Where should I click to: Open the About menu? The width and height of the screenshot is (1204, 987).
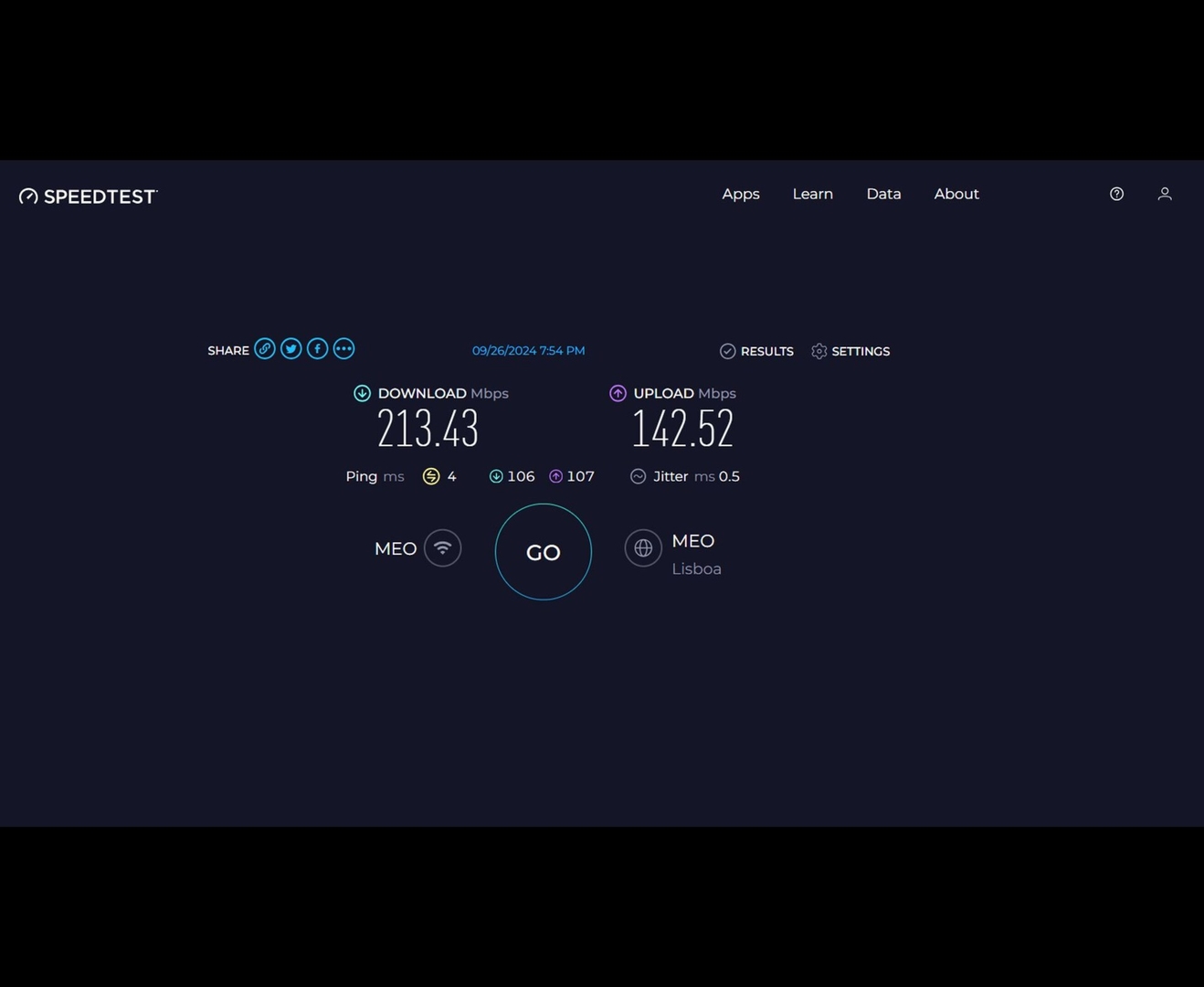[x=956, y=194]
